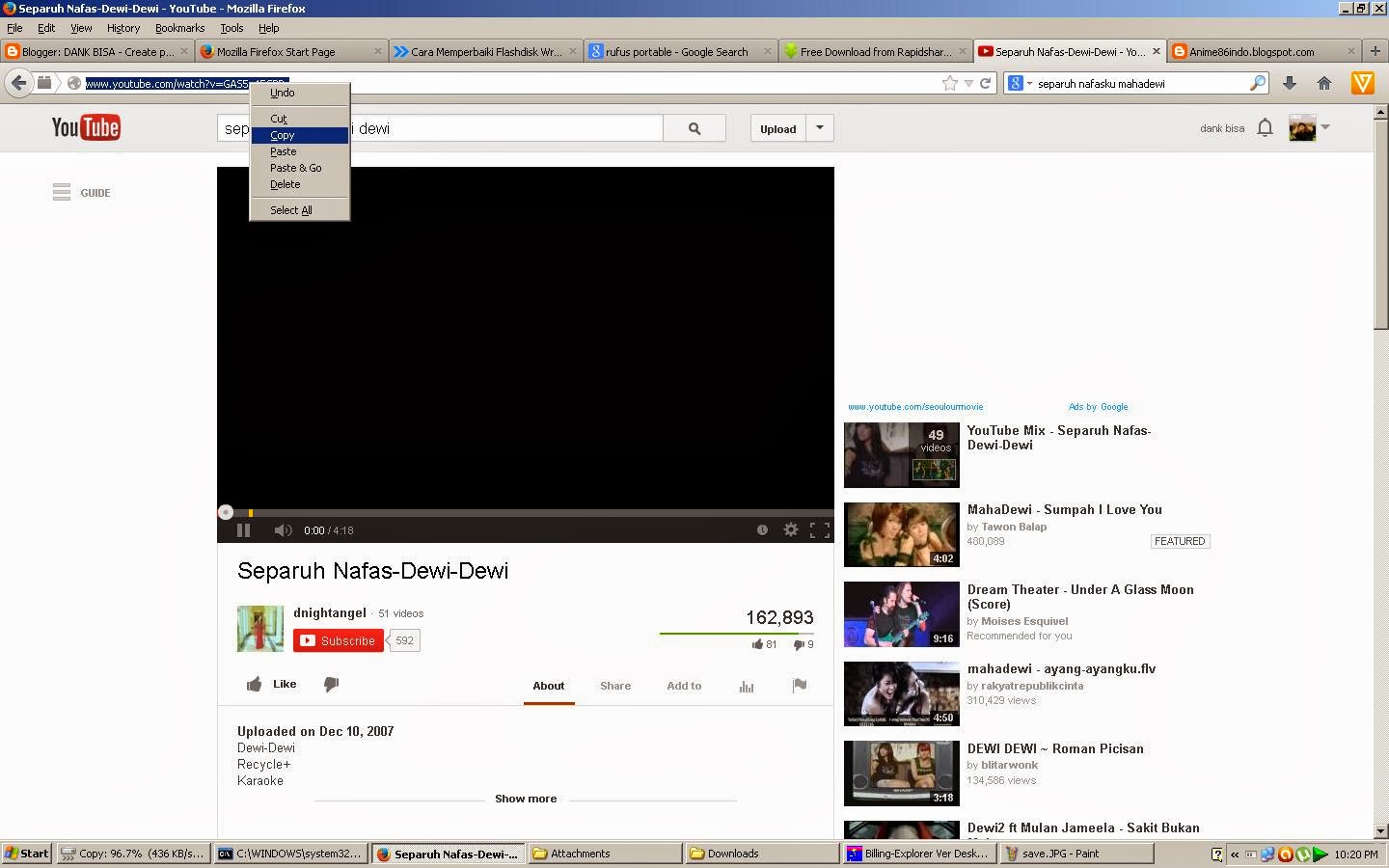Viewport: 1389px width, 868px height.
Task: Click the video progress bar scrubber
Action: click(x=226, y=512)
